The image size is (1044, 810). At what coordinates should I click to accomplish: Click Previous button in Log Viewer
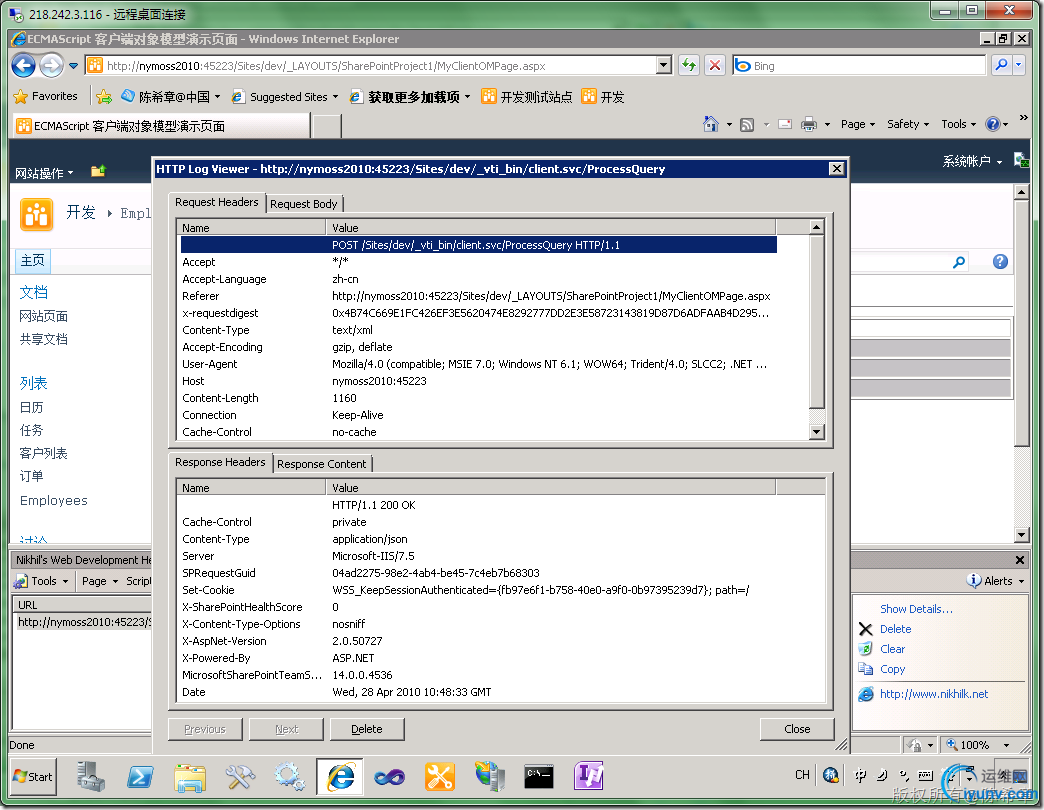(x=205, y=729)
